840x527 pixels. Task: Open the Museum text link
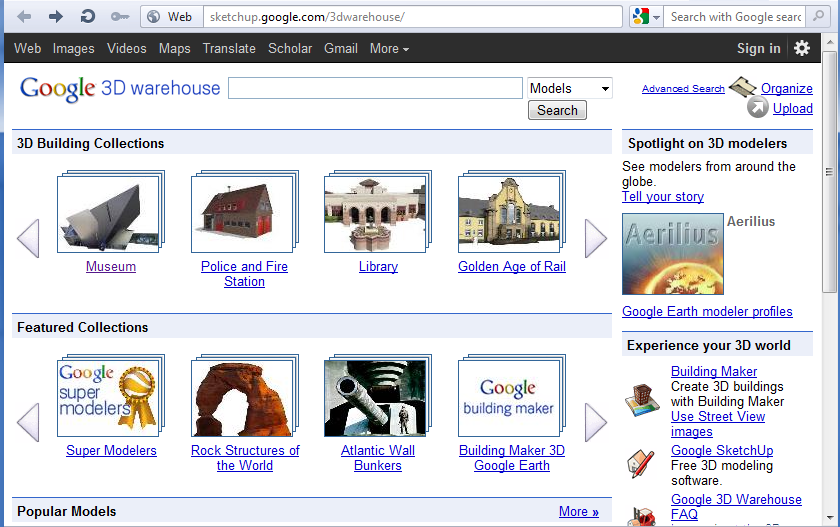tap(111, 266)
